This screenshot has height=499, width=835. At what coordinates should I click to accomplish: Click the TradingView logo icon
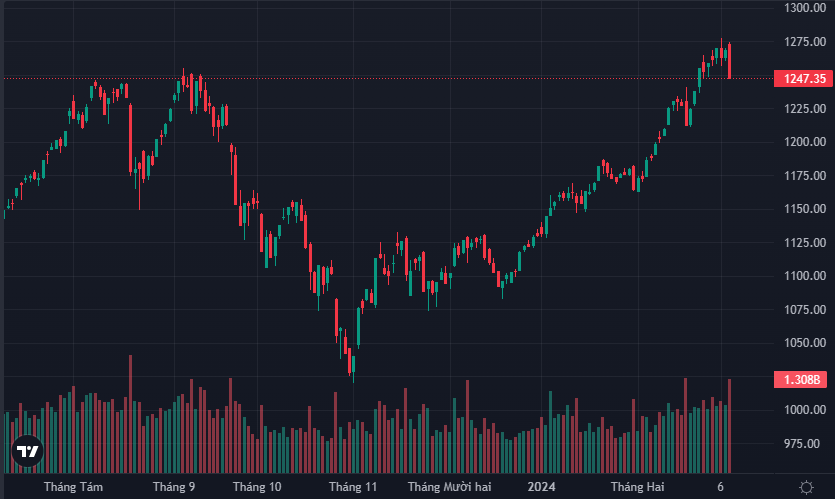(28, 451)
